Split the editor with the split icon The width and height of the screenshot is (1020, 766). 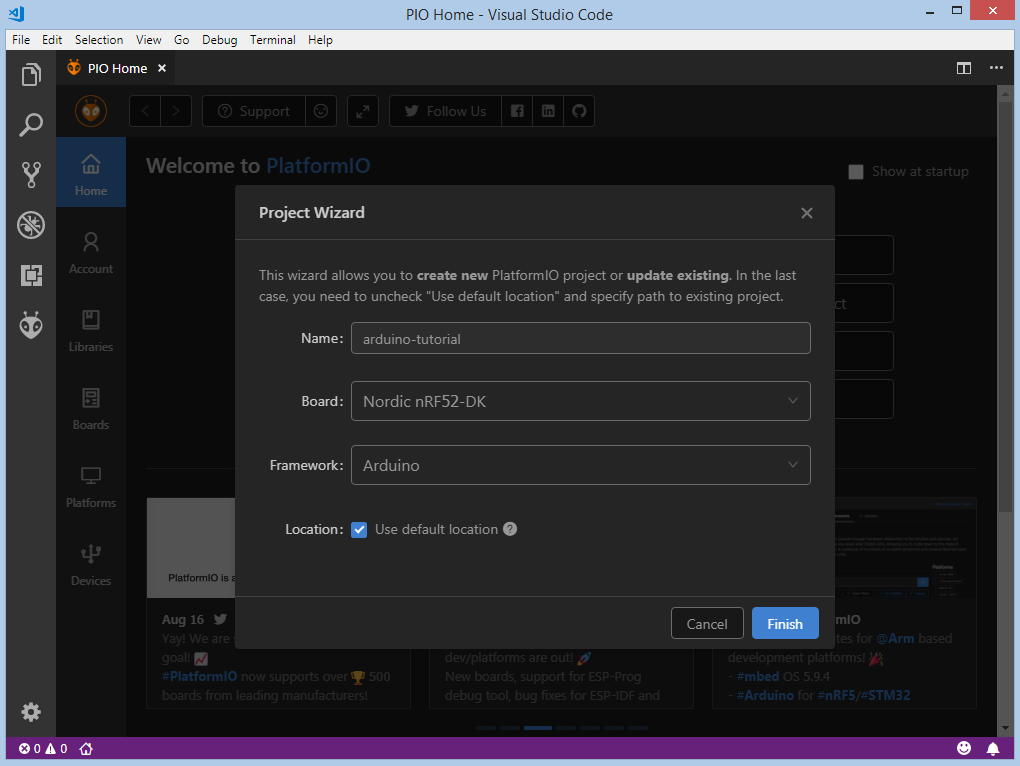963,68
